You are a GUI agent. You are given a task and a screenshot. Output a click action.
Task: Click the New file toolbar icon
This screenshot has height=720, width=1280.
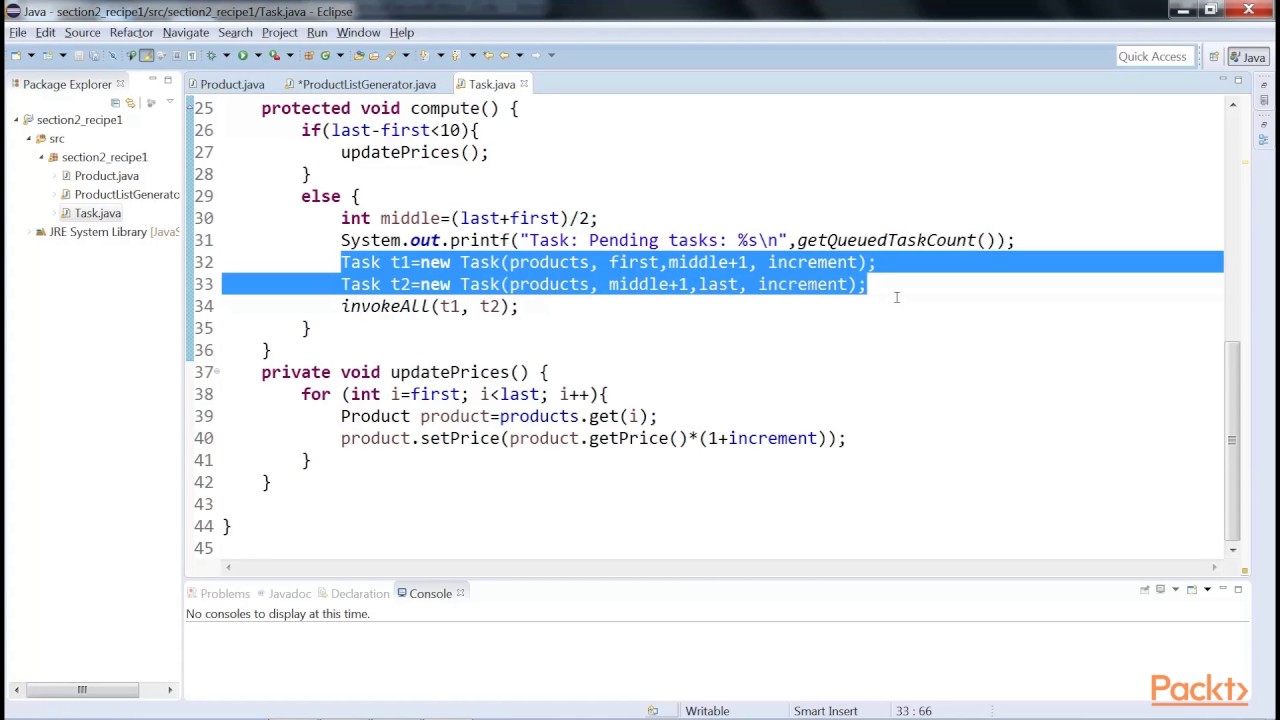[16, 55]
